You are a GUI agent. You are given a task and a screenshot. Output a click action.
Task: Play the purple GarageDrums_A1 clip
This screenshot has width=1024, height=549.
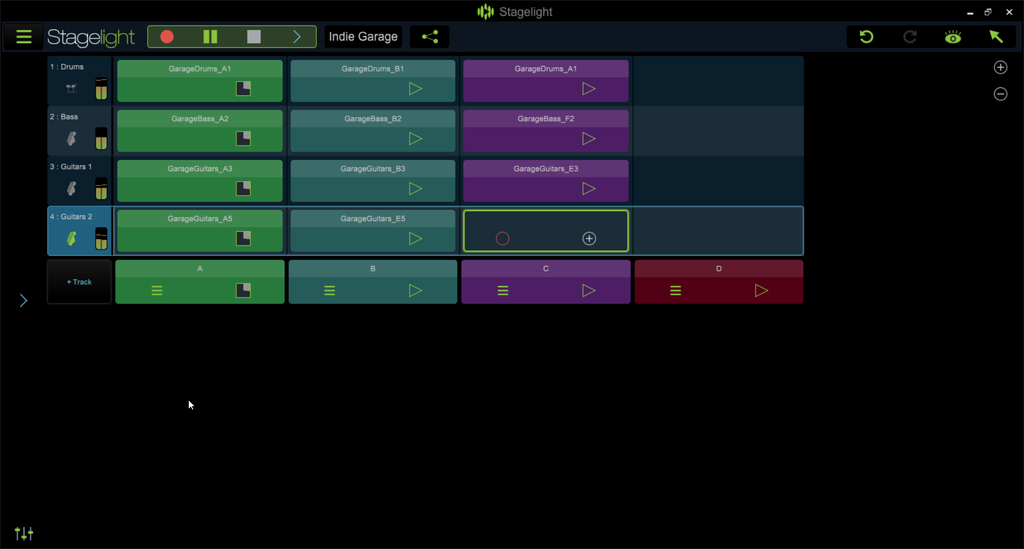pos(588,89)
